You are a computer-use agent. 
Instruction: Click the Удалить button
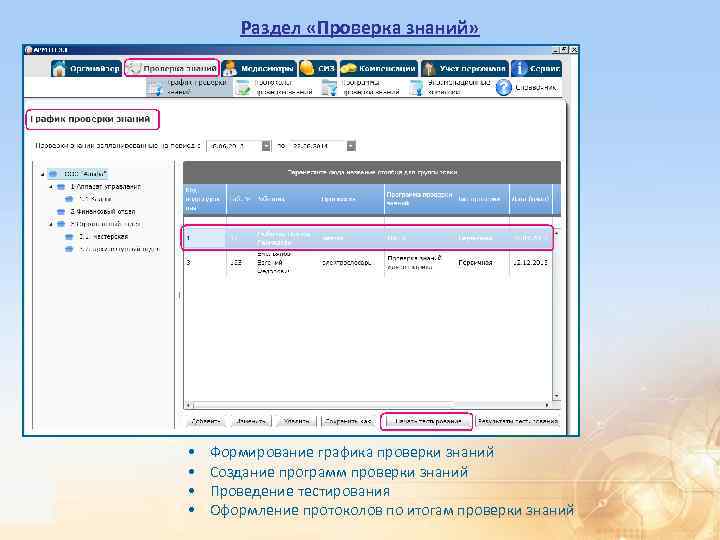point(296,421)
